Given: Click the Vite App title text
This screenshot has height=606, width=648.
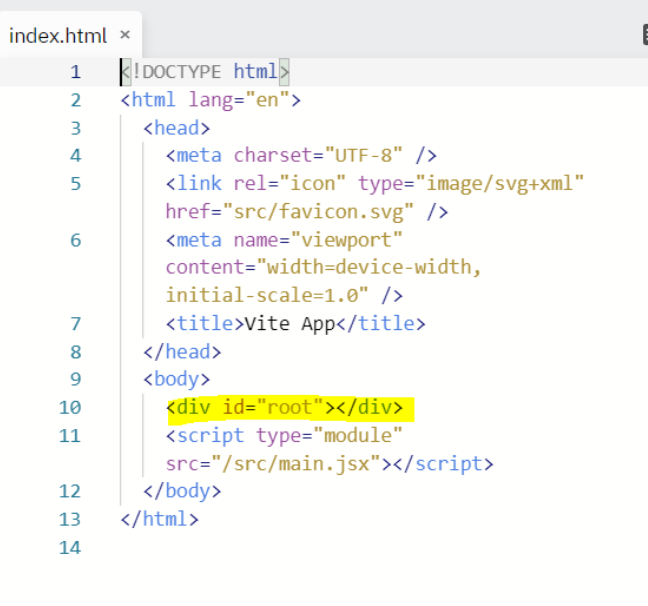Looking at the screenshot, I should pyautogui.click(x=289, y=324).
